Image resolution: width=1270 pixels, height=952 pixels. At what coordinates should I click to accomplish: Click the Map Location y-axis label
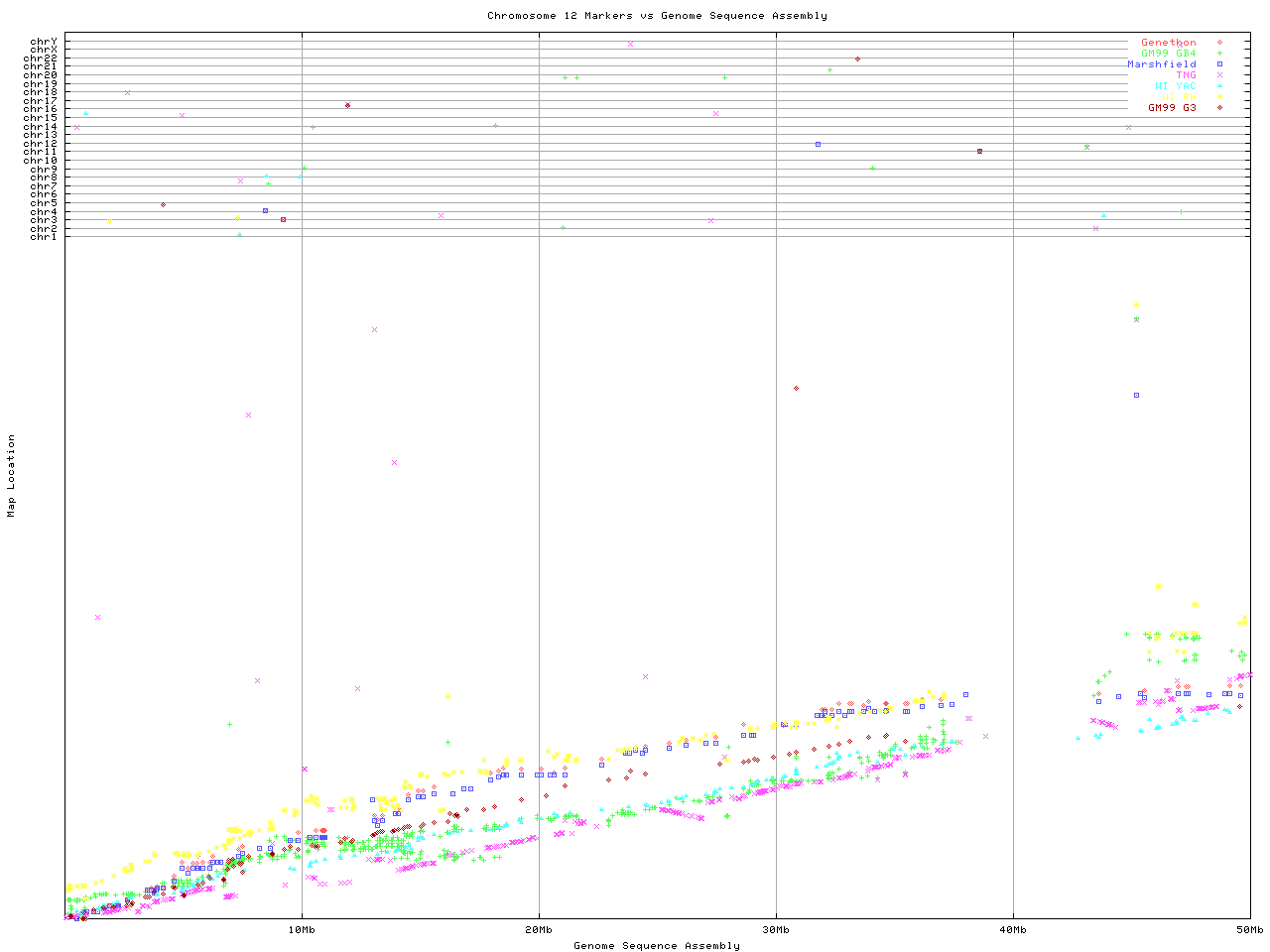[x=12, y=476]
